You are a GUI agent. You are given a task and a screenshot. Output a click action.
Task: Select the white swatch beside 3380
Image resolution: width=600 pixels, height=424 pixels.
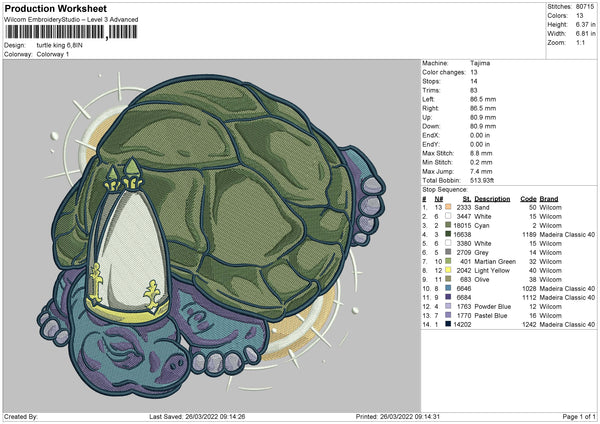click(x=448, y=243)
